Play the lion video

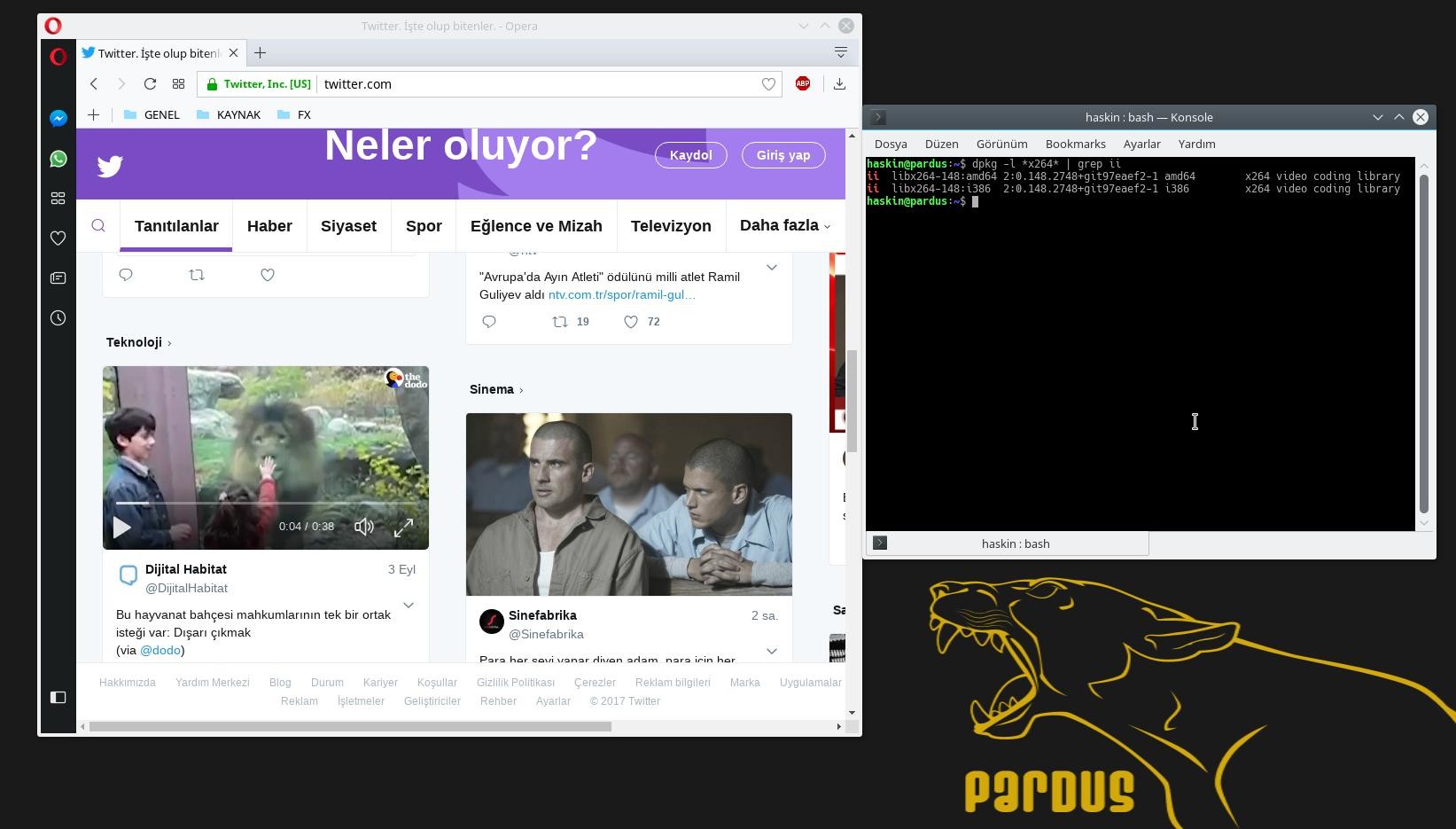pyautogui.click(x=121, y=527)
